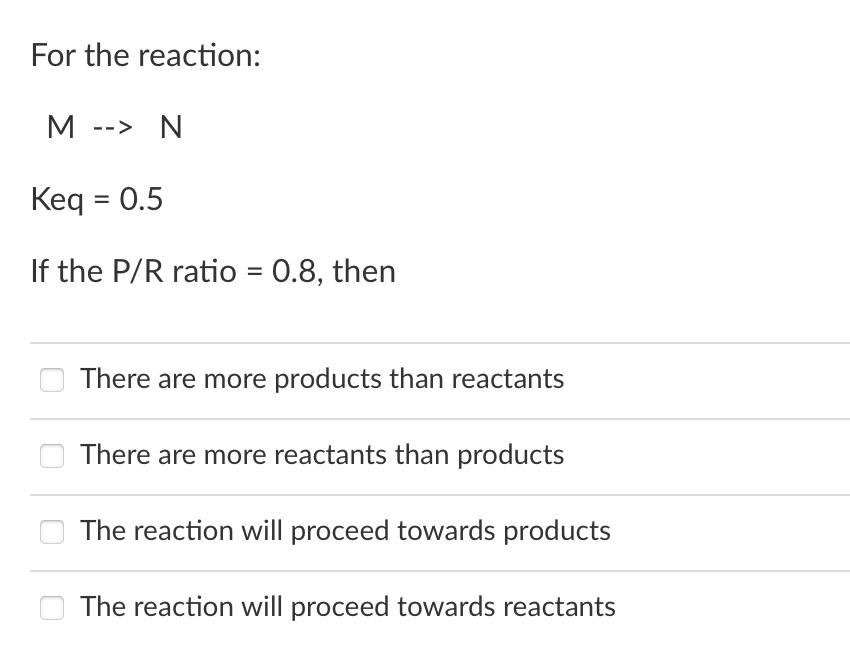Click the equation 'M --> N'
This screenshot has height=662, width=850.
115,127
